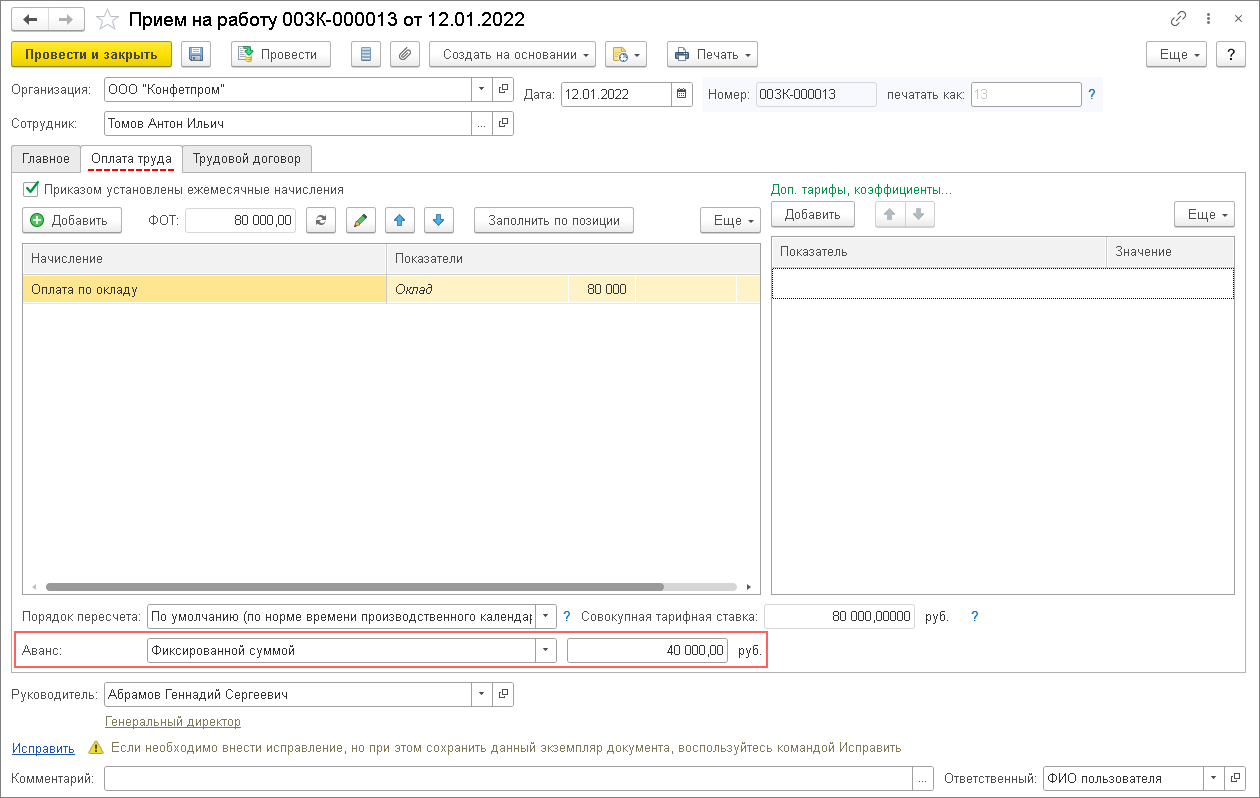Click the Провести и закрыть button
This screenshot has width=1260, height=798.
(x=91, y=54)
